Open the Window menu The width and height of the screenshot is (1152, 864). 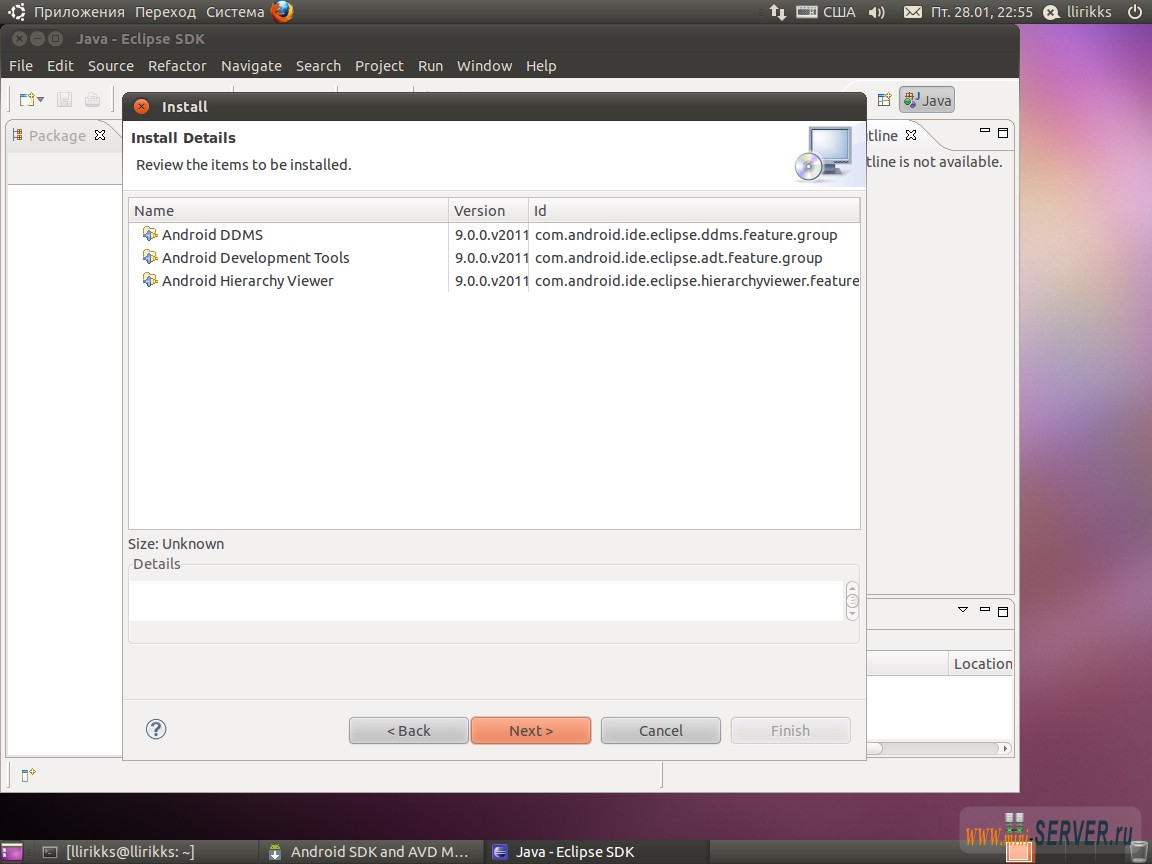pyautogui.click(x=484, y=65)
